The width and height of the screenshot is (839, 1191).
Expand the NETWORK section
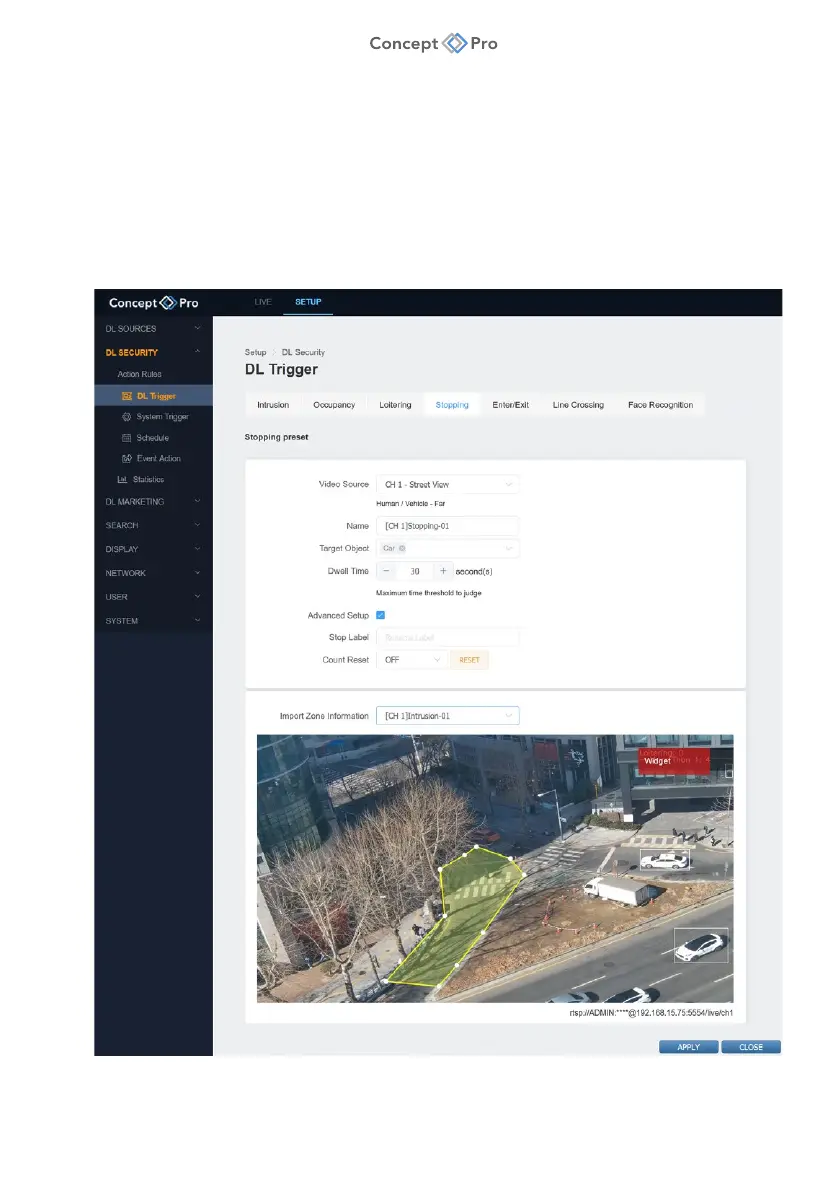click(x=153, y=573)
